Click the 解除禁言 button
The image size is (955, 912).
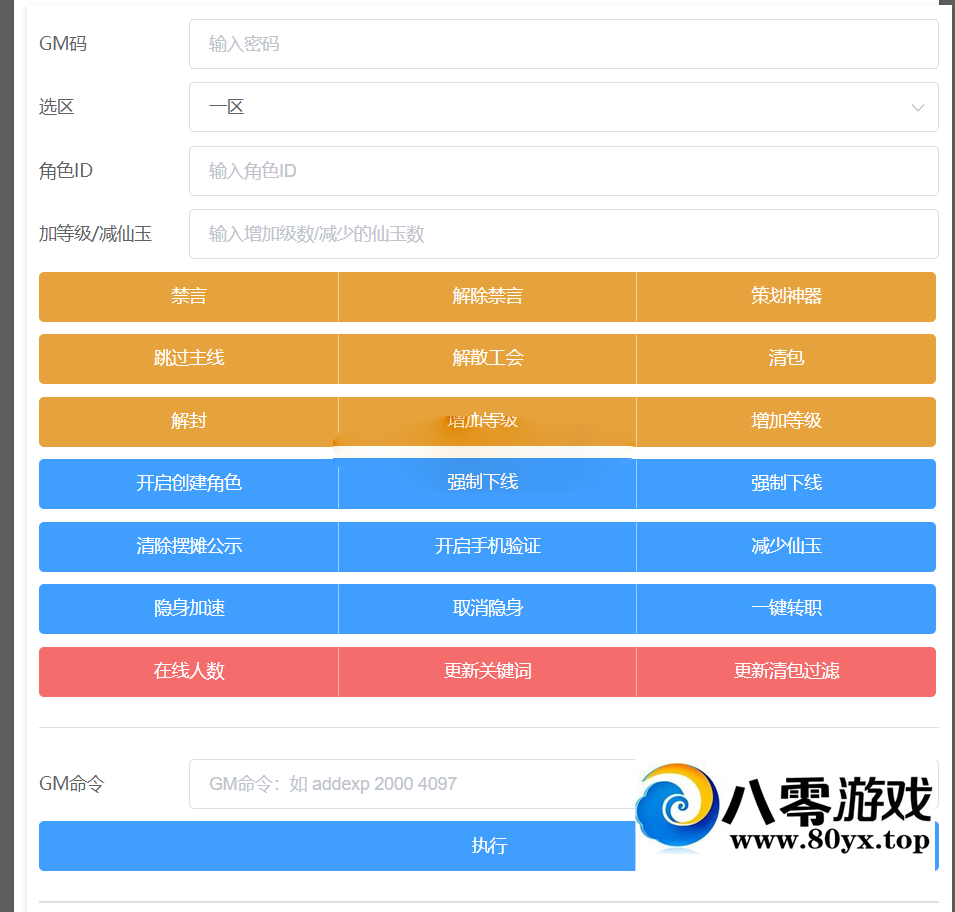[487, 297]
